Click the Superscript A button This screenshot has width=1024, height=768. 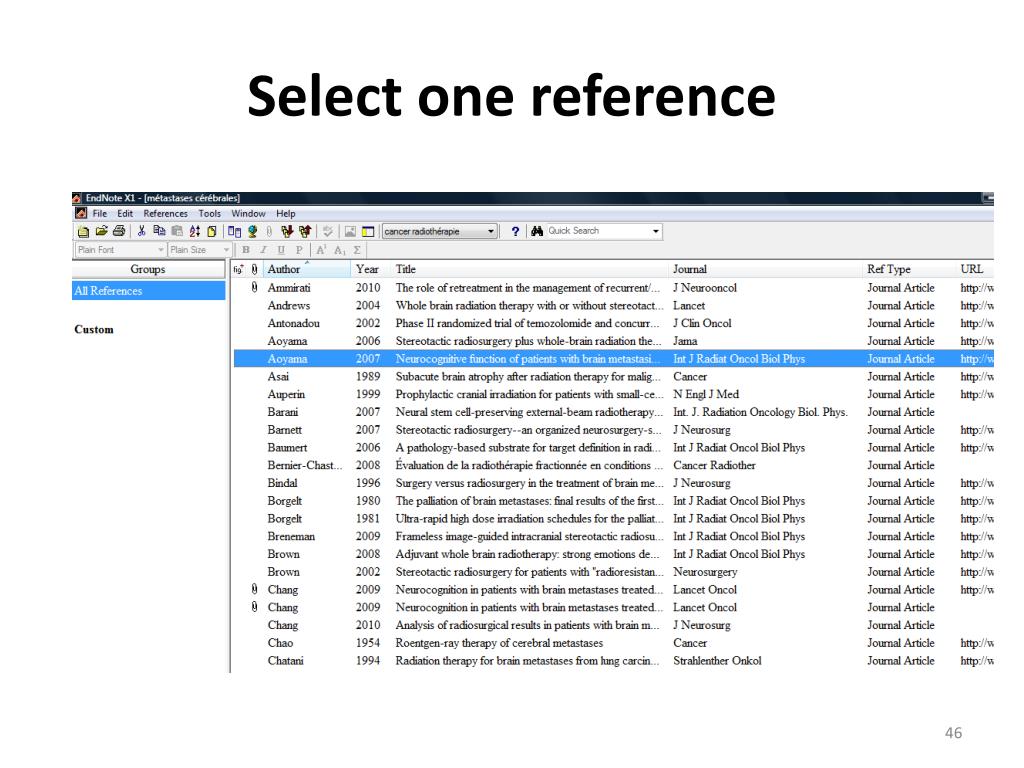pos(321,249)
